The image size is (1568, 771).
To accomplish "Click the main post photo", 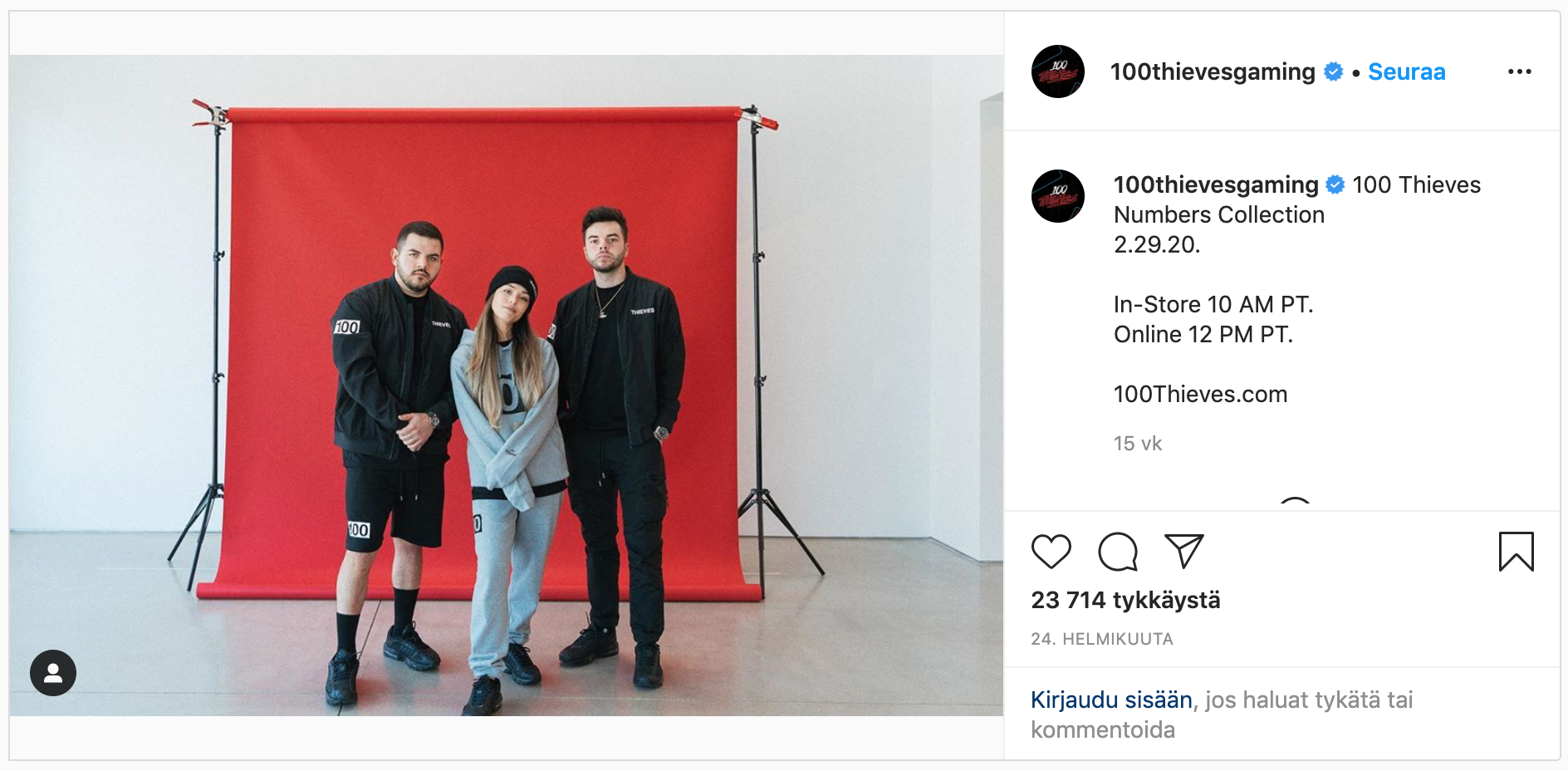I will (x=507, y=385).
